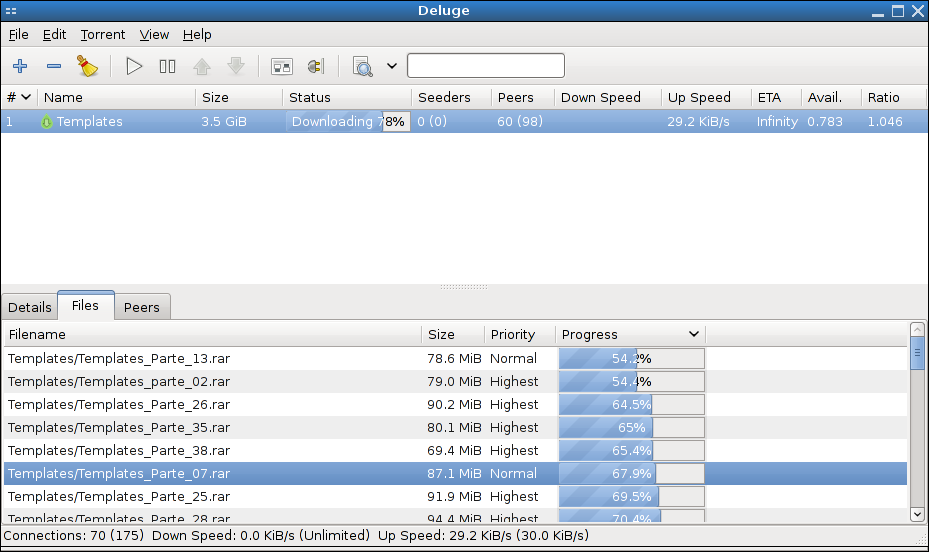Expand the search dropdown arrow in toolbar

click(392, 67)
